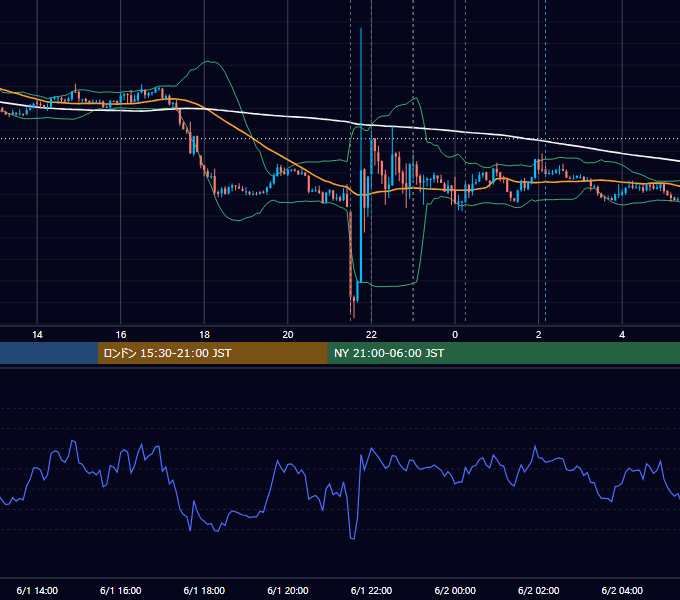Click the 6/1 16:00 date label
680x600 pixels.
pos(121,590)
